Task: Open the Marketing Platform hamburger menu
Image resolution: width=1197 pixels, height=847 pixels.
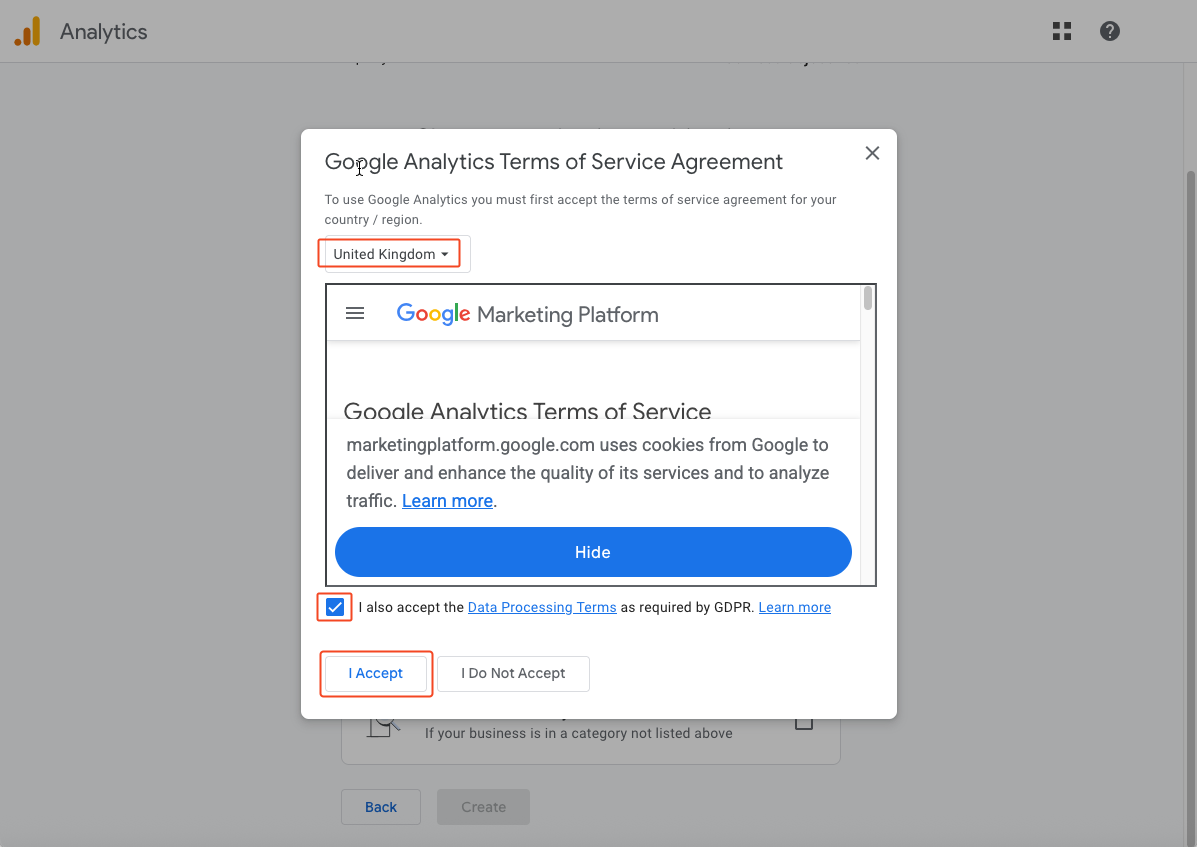Action: tap(355, 314)
